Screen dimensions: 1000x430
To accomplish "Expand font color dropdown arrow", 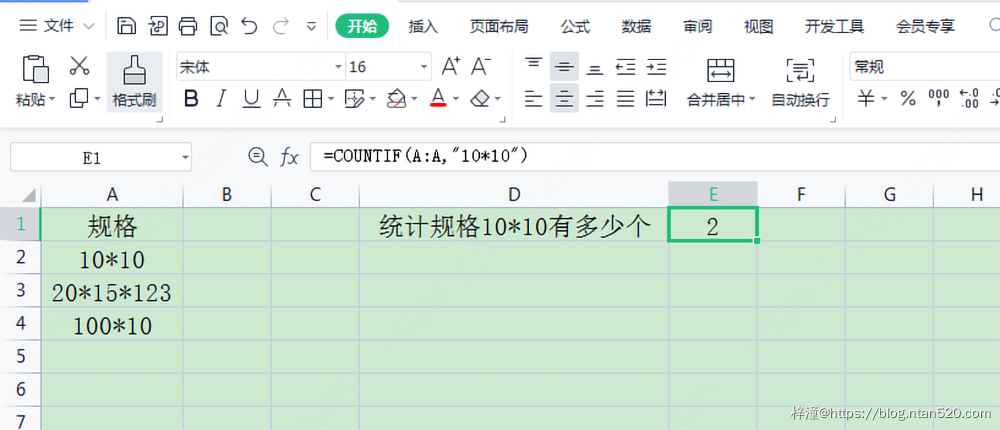I will coord(456,100).
